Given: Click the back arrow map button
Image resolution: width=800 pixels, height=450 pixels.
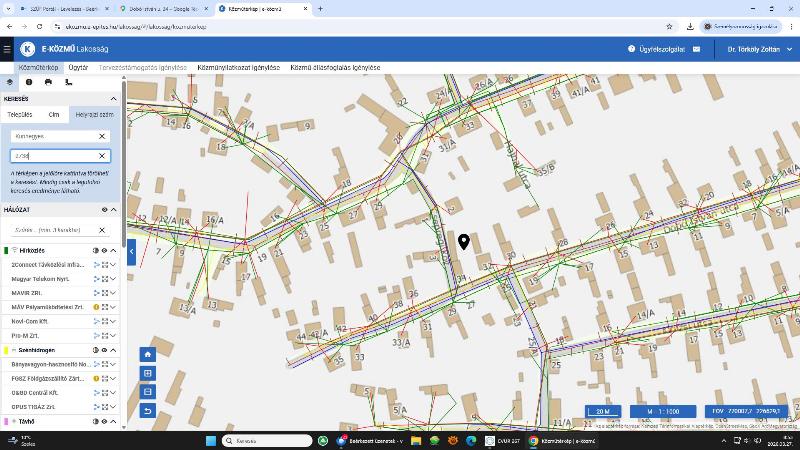Looking at the screenshot, I should pyautogui.click(x=148, y=411).
